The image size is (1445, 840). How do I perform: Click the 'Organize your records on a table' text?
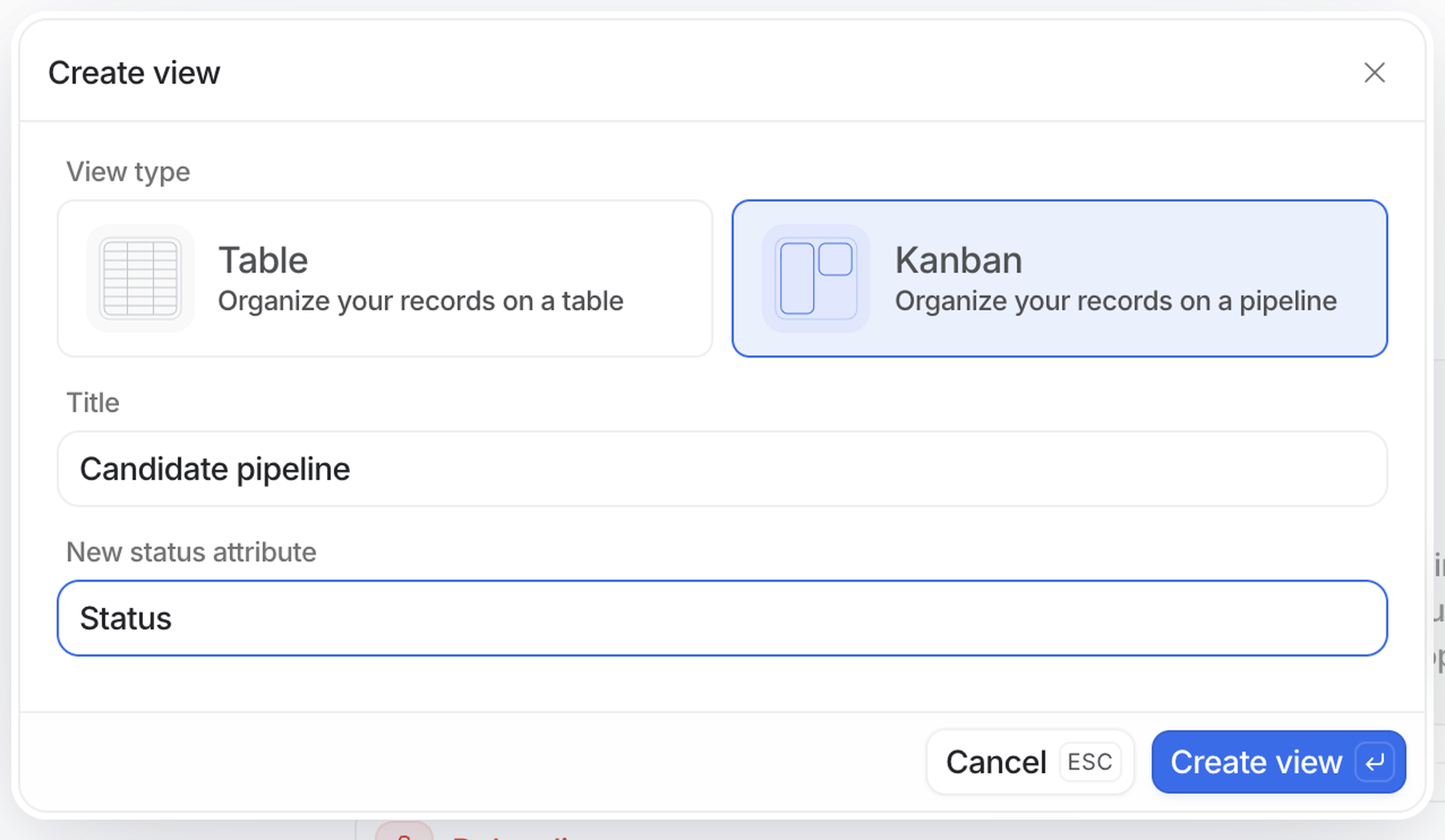click(420, 301)
